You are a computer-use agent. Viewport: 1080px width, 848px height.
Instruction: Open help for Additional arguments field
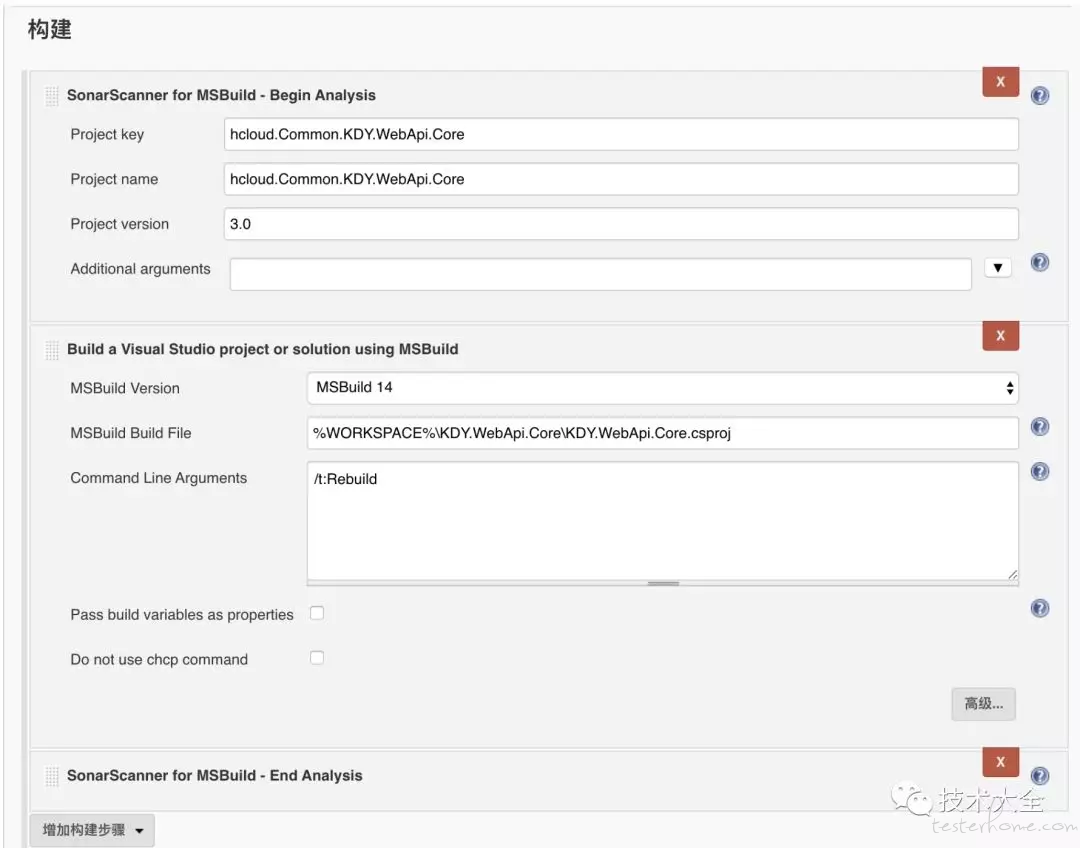pos(1040,263)
